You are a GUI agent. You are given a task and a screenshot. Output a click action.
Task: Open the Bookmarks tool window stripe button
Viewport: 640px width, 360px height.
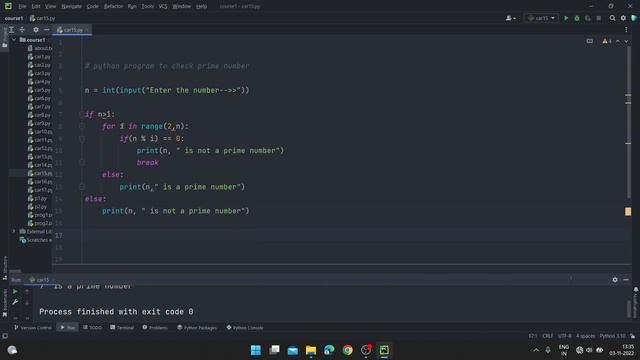pyautogui.click(x=4, y=303)
